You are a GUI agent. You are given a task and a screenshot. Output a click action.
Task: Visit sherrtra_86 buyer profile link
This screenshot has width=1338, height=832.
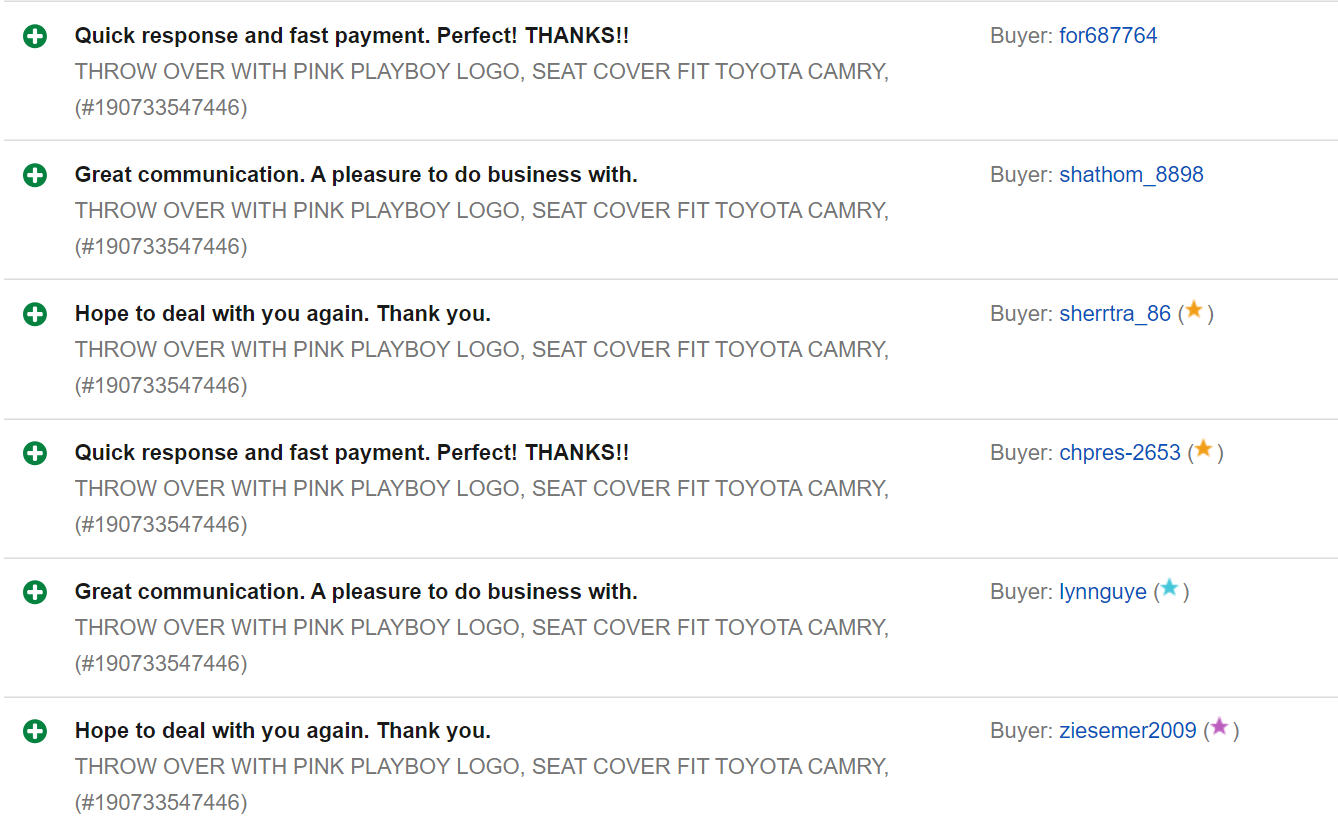click(1115, 314)
